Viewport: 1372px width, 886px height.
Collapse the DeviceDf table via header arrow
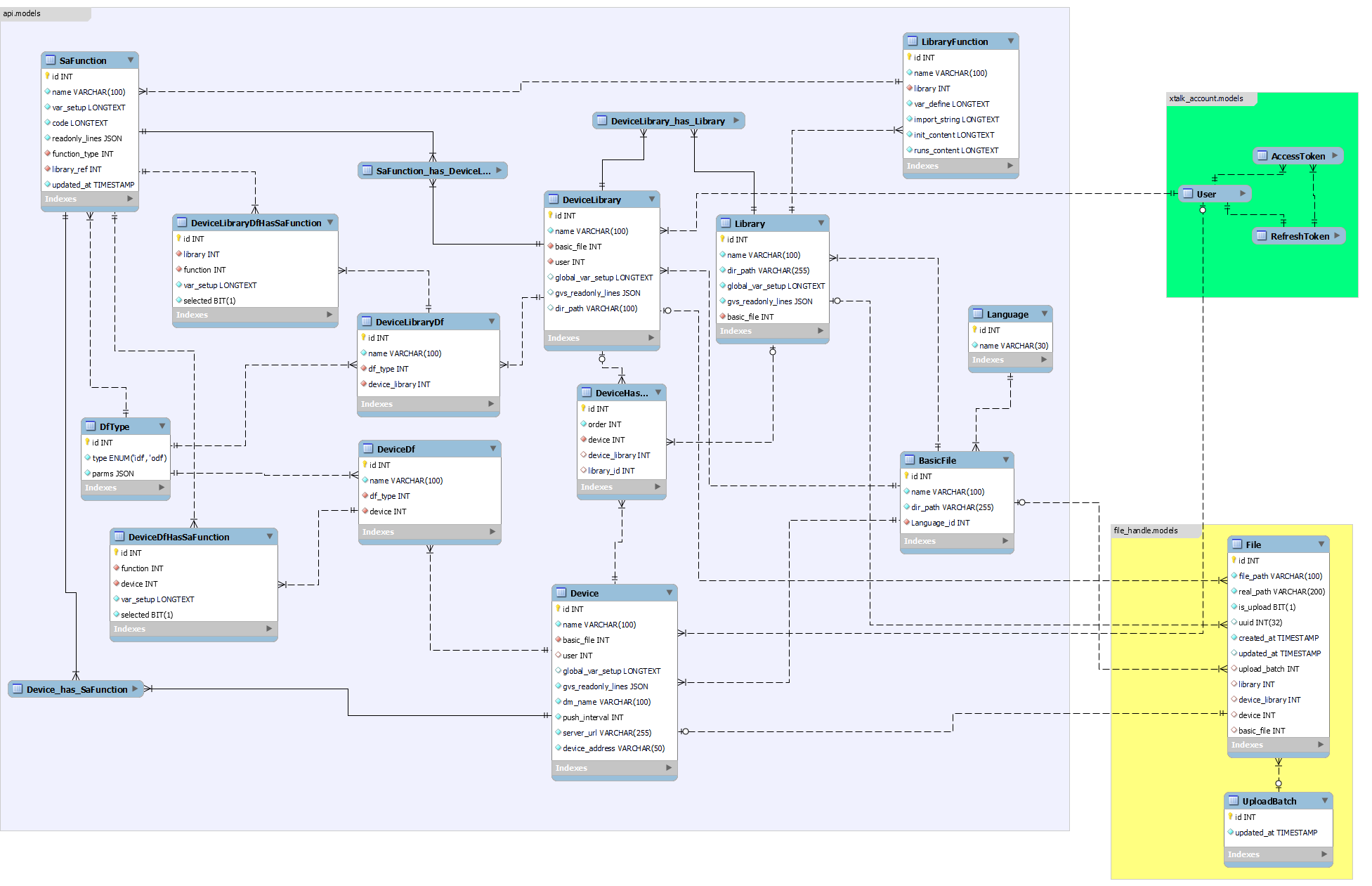[x=492, y=449]
